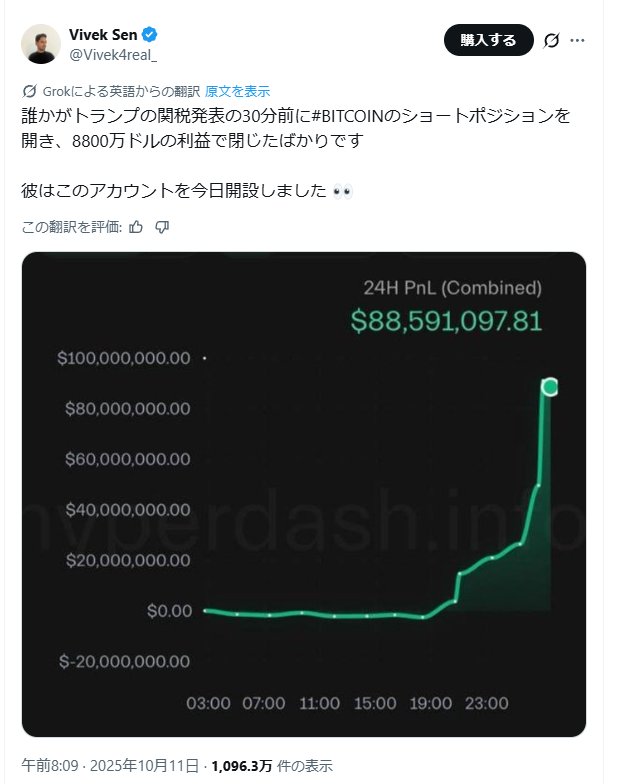Click the Grok icon beside 購入する
Screen dimensions: 630x784
pos(550,41)
